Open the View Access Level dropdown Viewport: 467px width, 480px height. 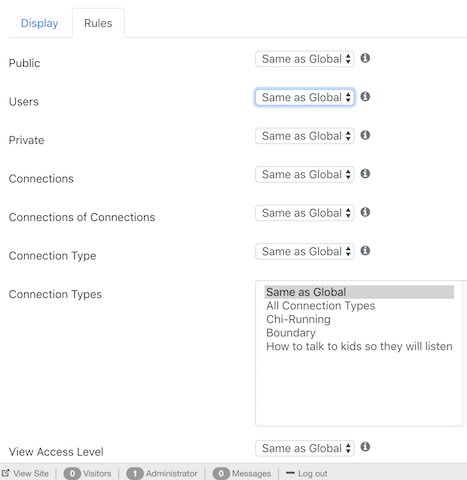pyautogui.click(x=305, y=448)
